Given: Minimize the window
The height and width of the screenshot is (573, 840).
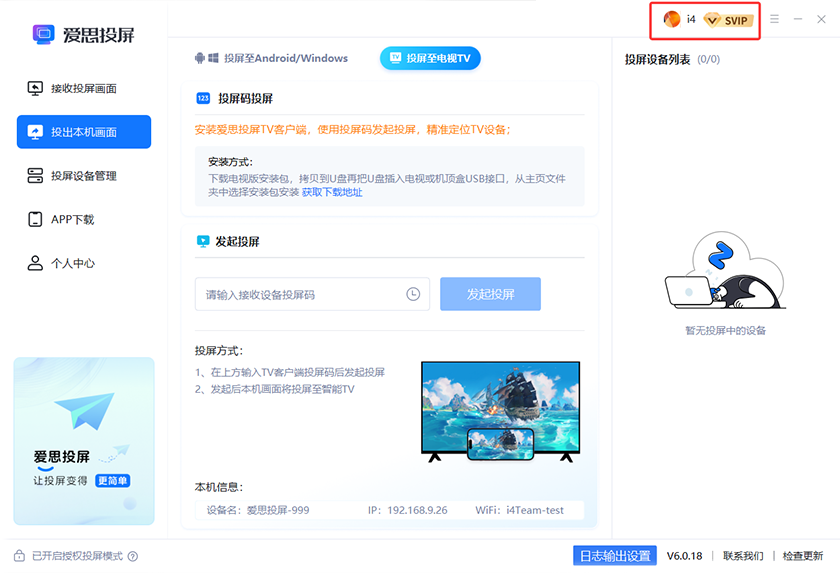Looking at the screenshot, I should coord(798,19).
